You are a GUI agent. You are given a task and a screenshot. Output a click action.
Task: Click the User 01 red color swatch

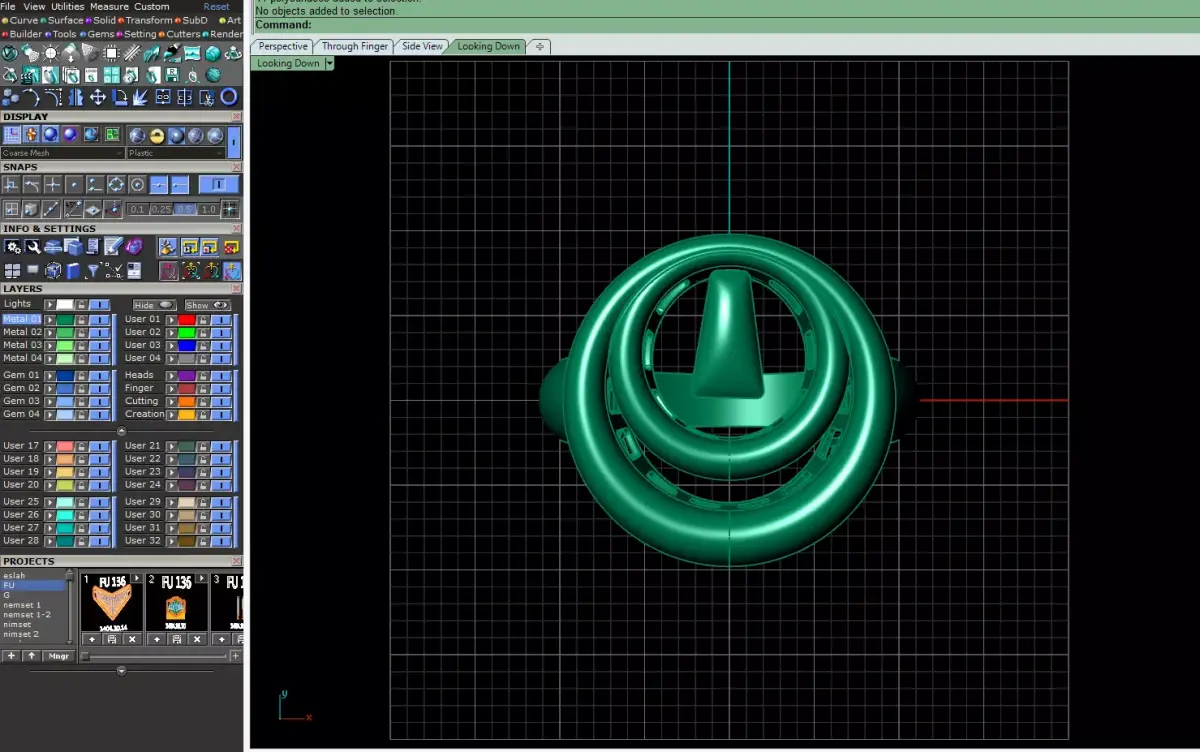point(187,320)
